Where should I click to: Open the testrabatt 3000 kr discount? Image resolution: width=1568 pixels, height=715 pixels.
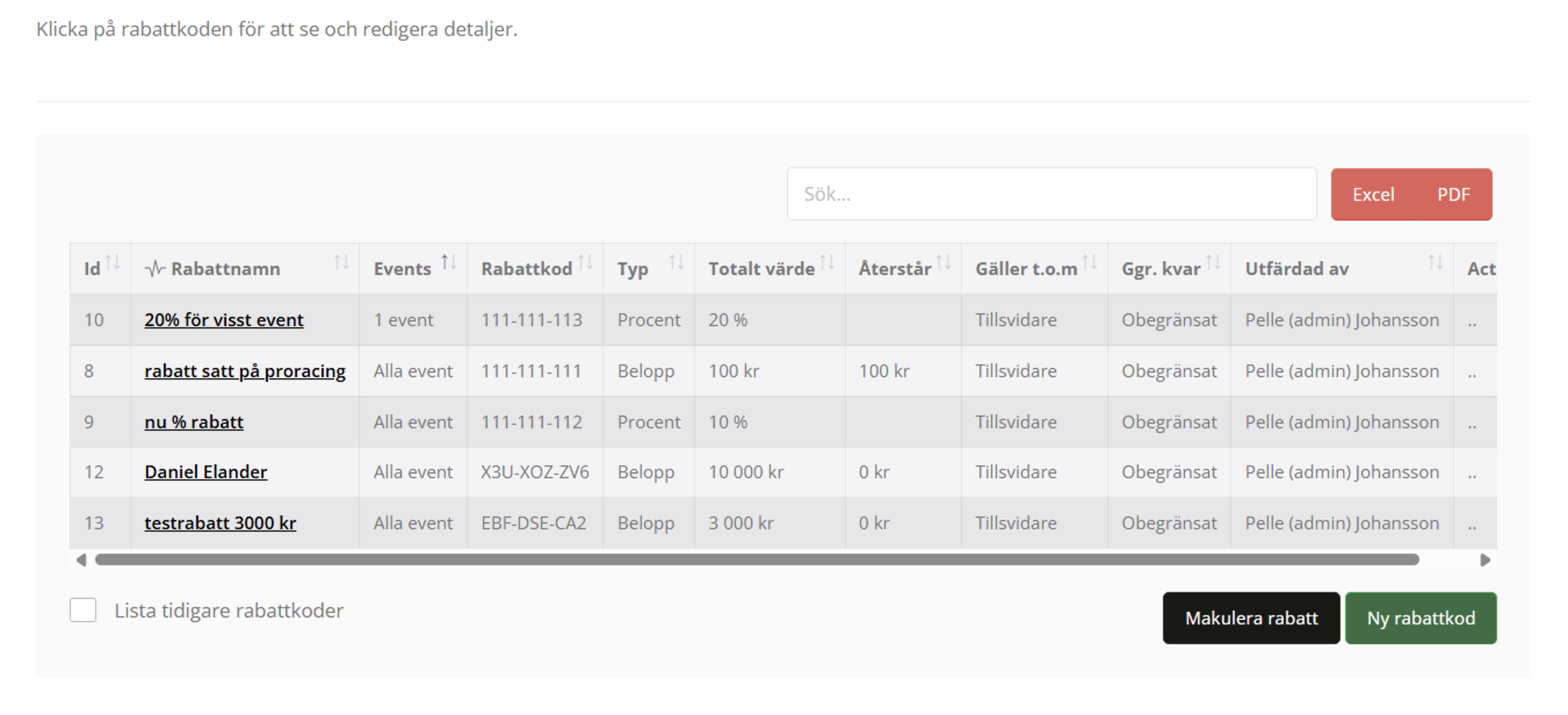[x=220, y=523]
